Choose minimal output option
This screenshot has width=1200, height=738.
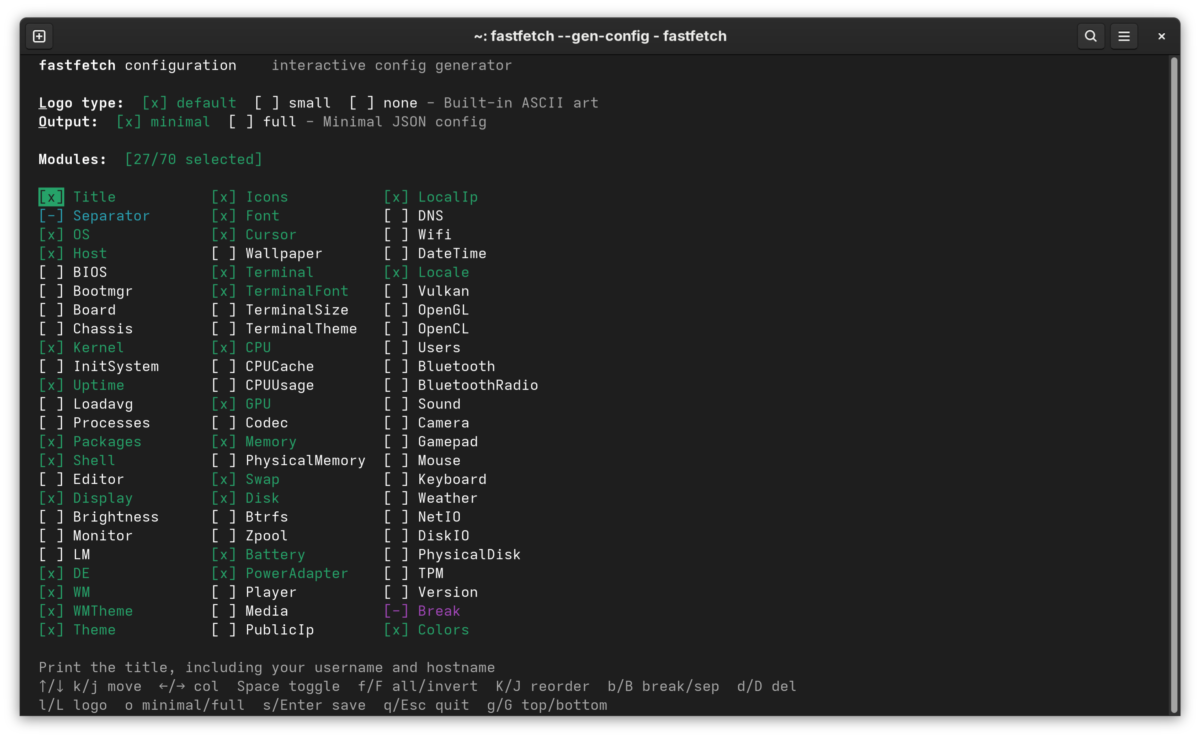click(163, 122)
